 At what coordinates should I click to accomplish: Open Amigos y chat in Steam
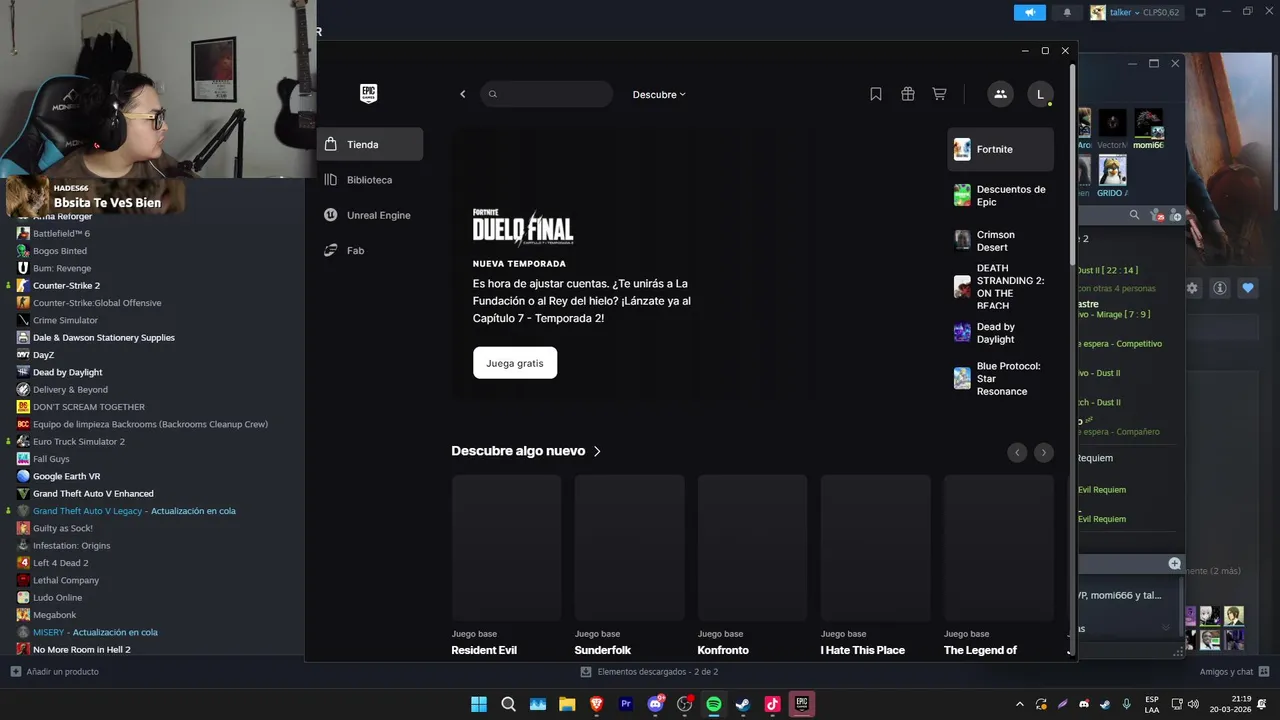pos(1234,672)
